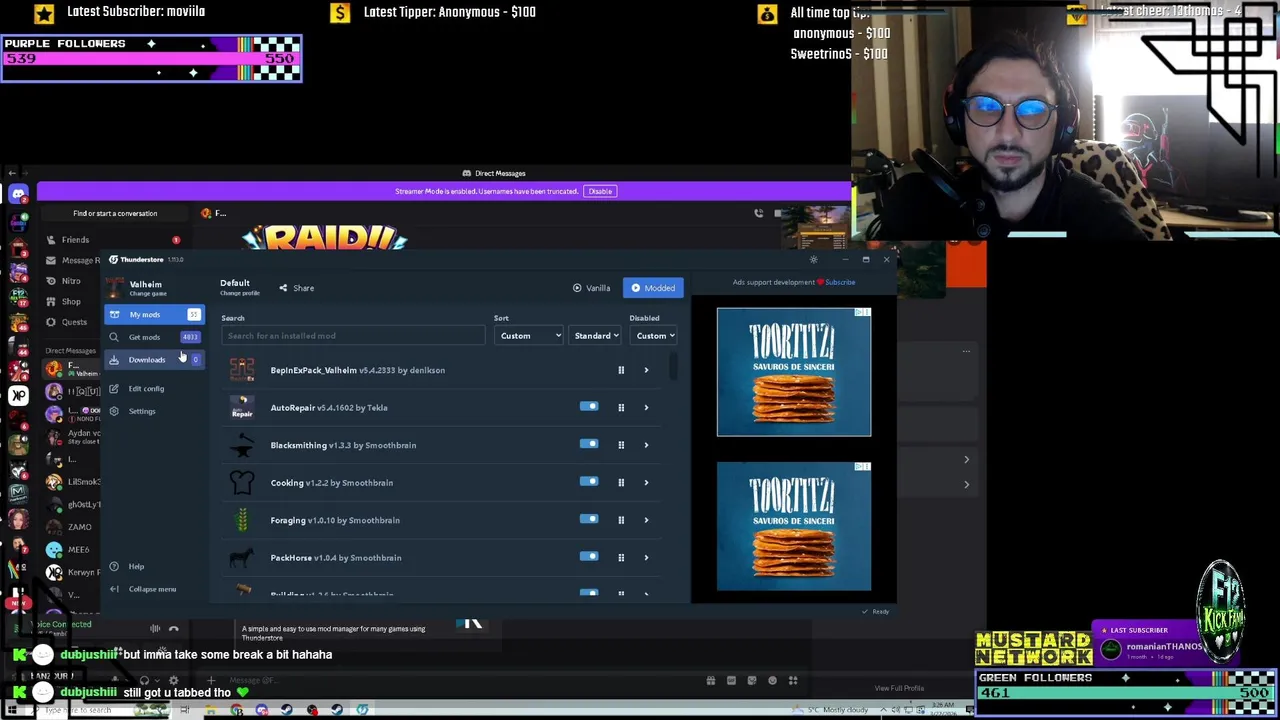Click drag handle on Blacksmithing row
Image resolution: width=1280 pixels, height=720 pixels.
(x=621, y=445)
